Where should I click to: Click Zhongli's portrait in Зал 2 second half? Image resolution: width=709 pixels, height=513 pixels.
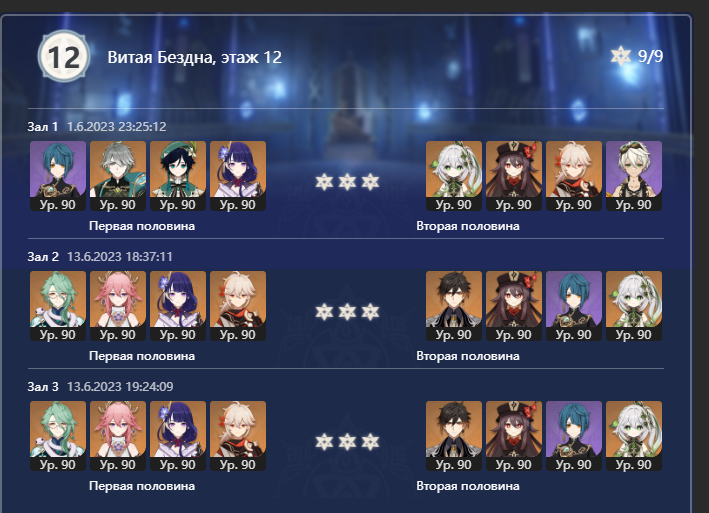[x=454, y=306]
